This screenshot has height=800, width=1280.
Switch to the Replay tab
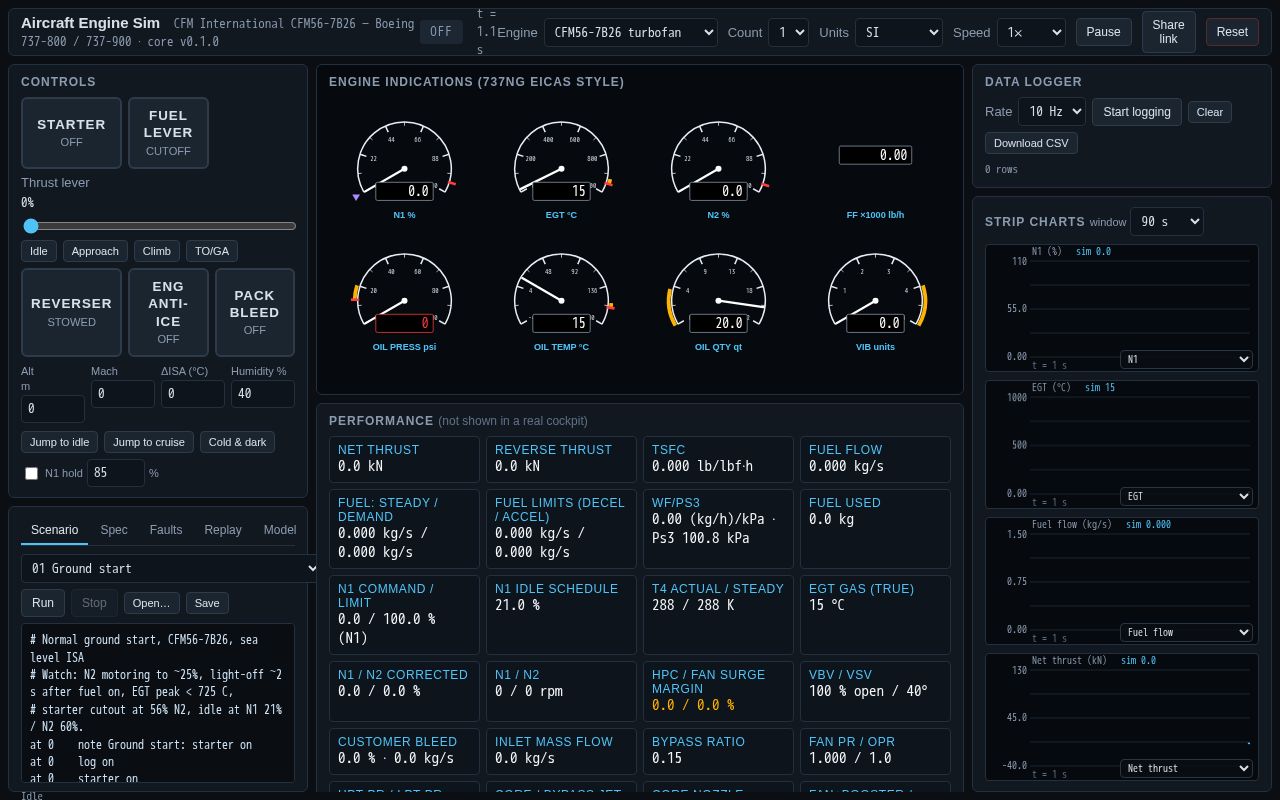(x=223, y=530)
